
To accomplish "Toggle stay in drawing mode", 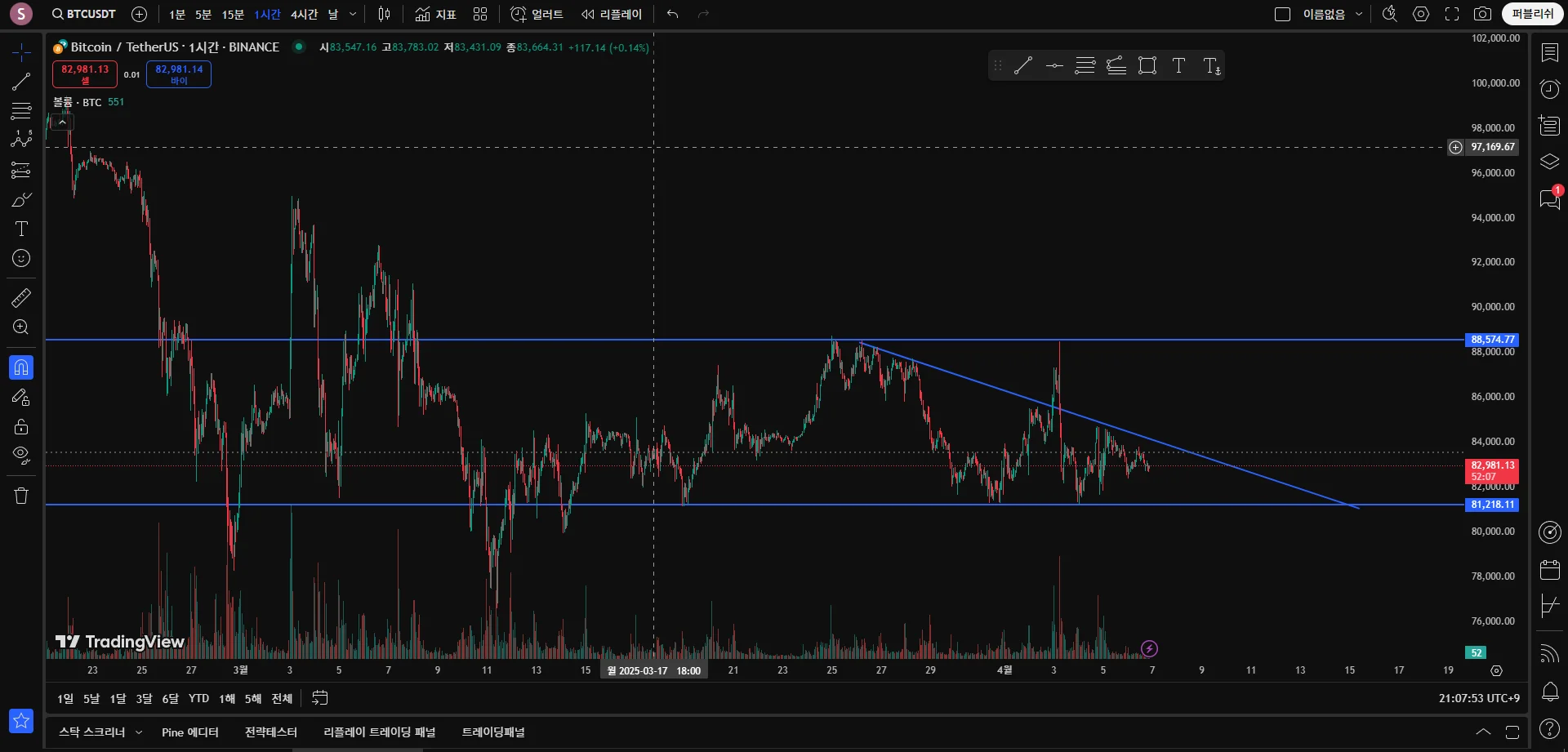I will [21, 398].
